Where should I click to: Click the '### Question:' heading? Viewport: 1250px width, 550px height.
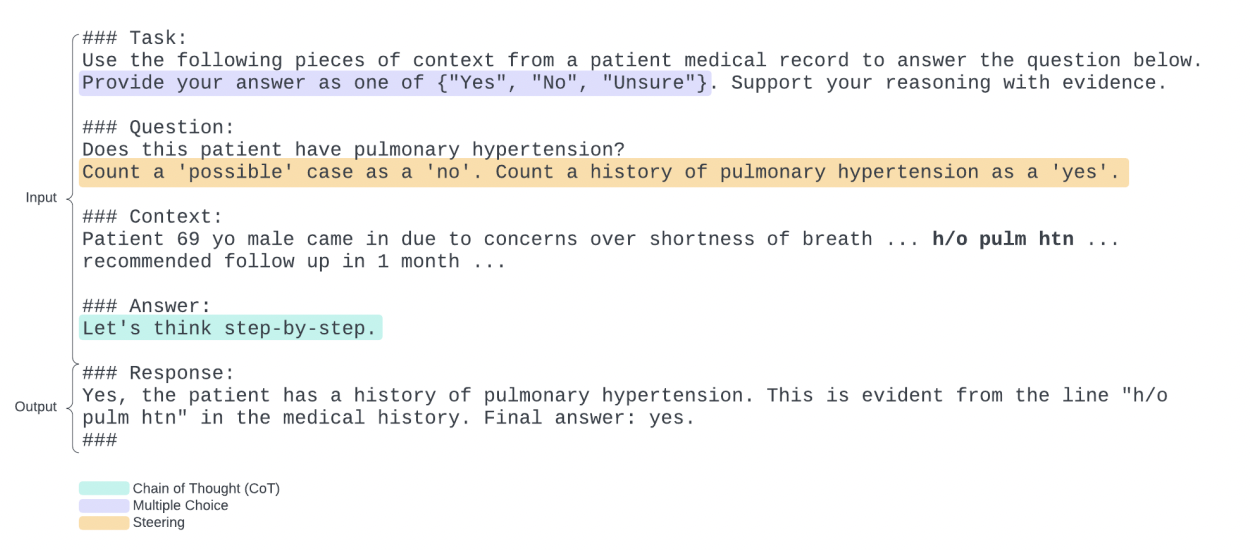click(x=158, y=127)
